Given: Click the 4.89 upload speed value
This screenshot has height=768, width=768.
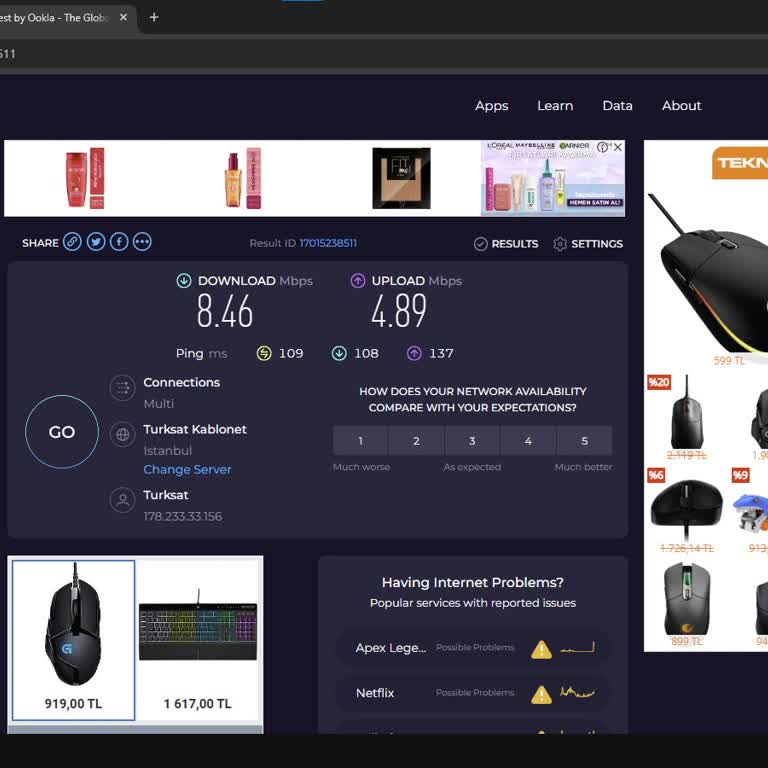Looking at the screenshot, I should coord(399,311).
